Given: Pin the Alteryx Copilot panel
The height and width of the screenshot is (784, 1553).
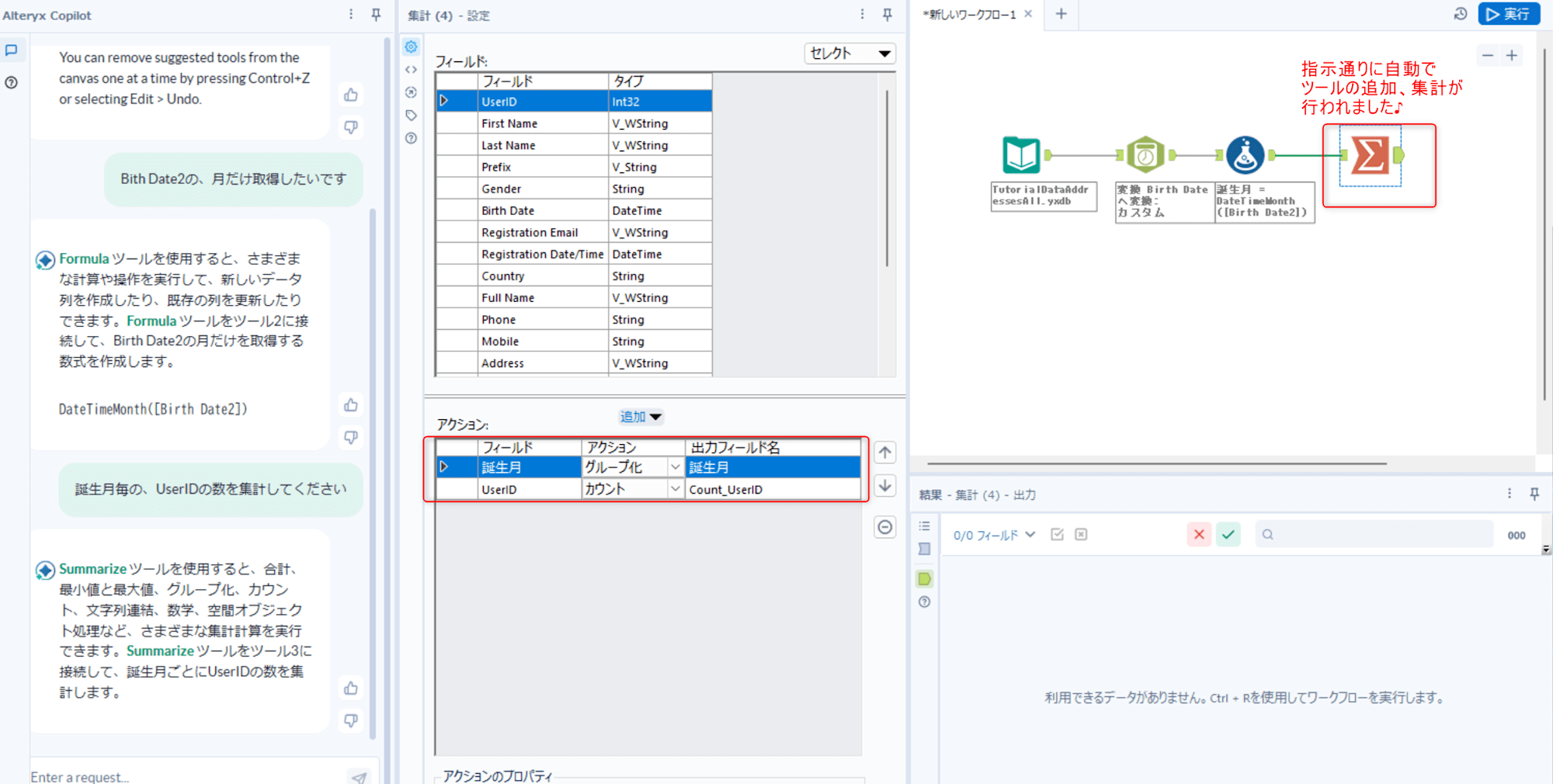Looking at the screenshot, I should [x=376, y=15].
